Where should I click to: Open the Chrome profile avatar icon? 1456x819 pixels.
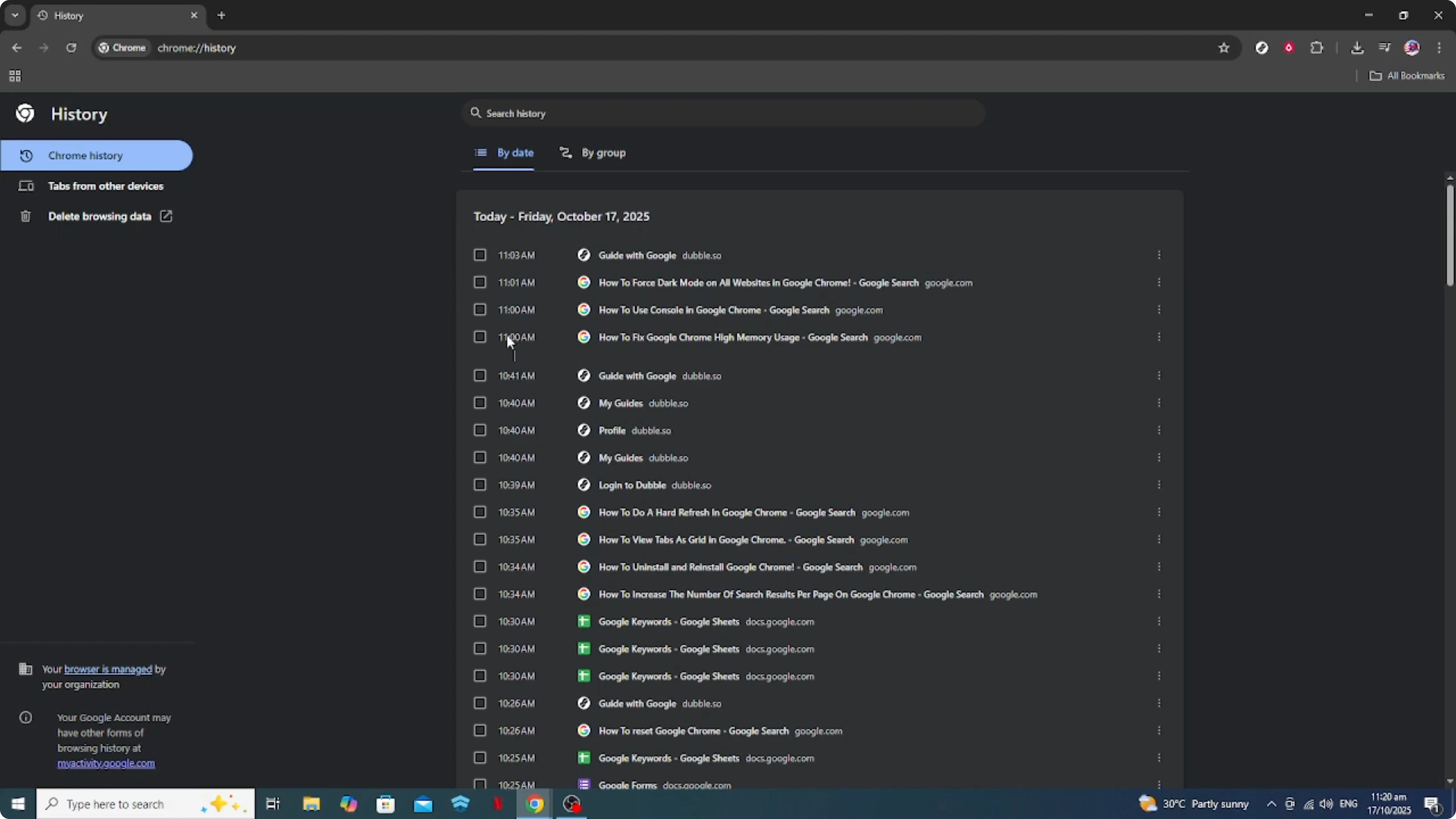click(x=1412, y=47)
